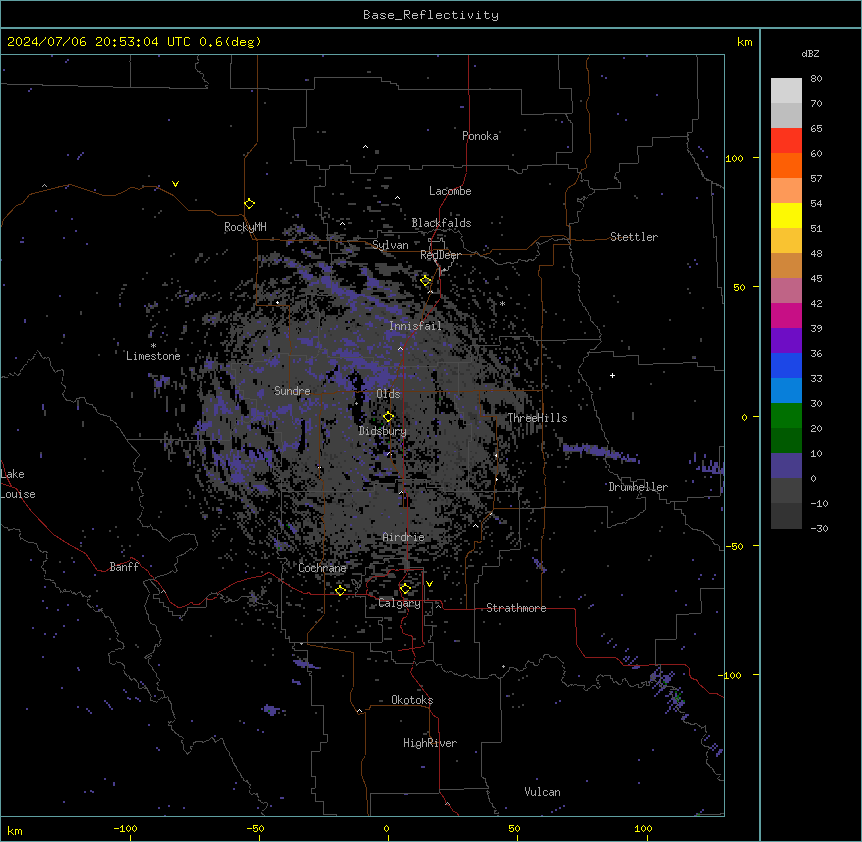862x842 pixels.
Task: Click the Blackfalds town label
Action: pos(441,223)
